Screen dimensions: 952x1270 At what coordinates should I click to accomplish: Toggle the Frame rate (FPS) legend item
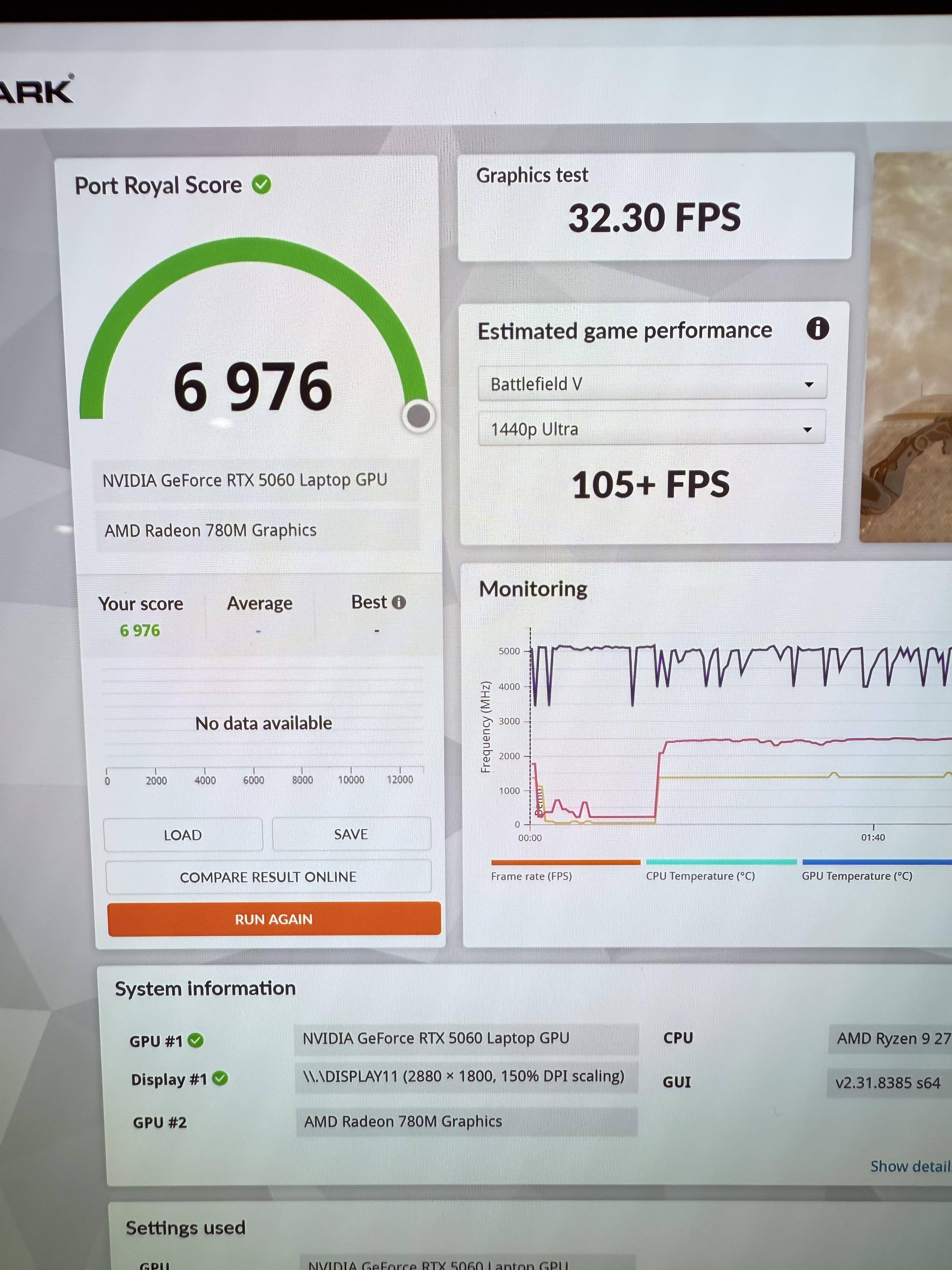[x=531, y=876]
